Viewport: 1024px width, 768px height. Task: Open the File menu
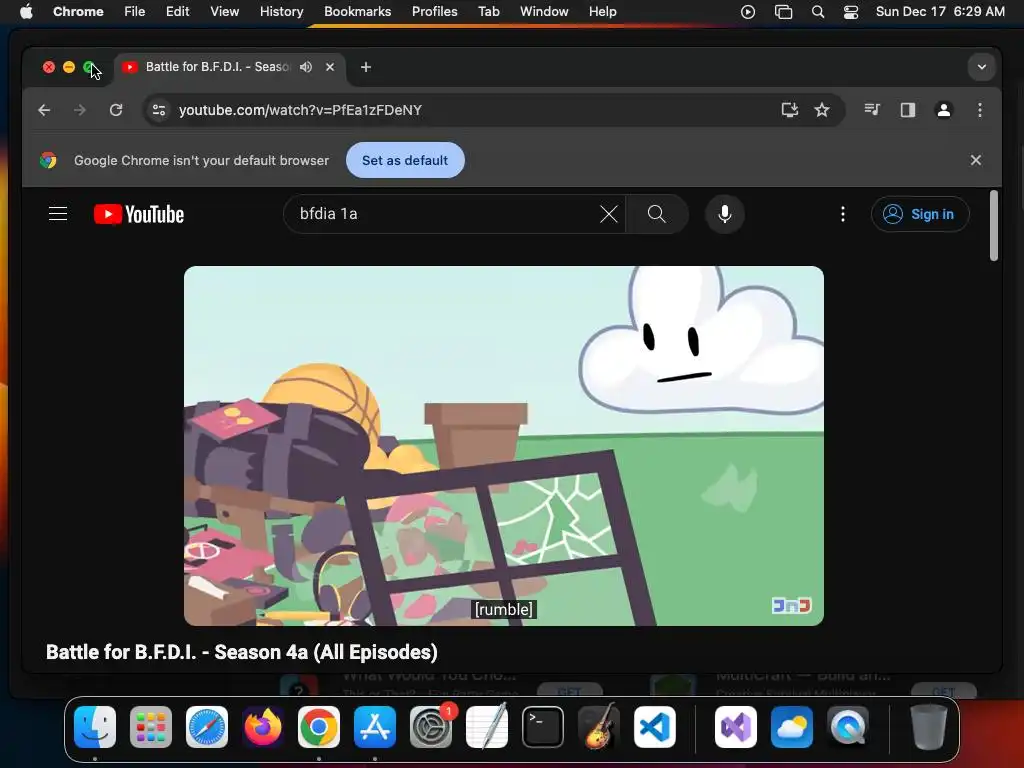click(x=135, y=11)
